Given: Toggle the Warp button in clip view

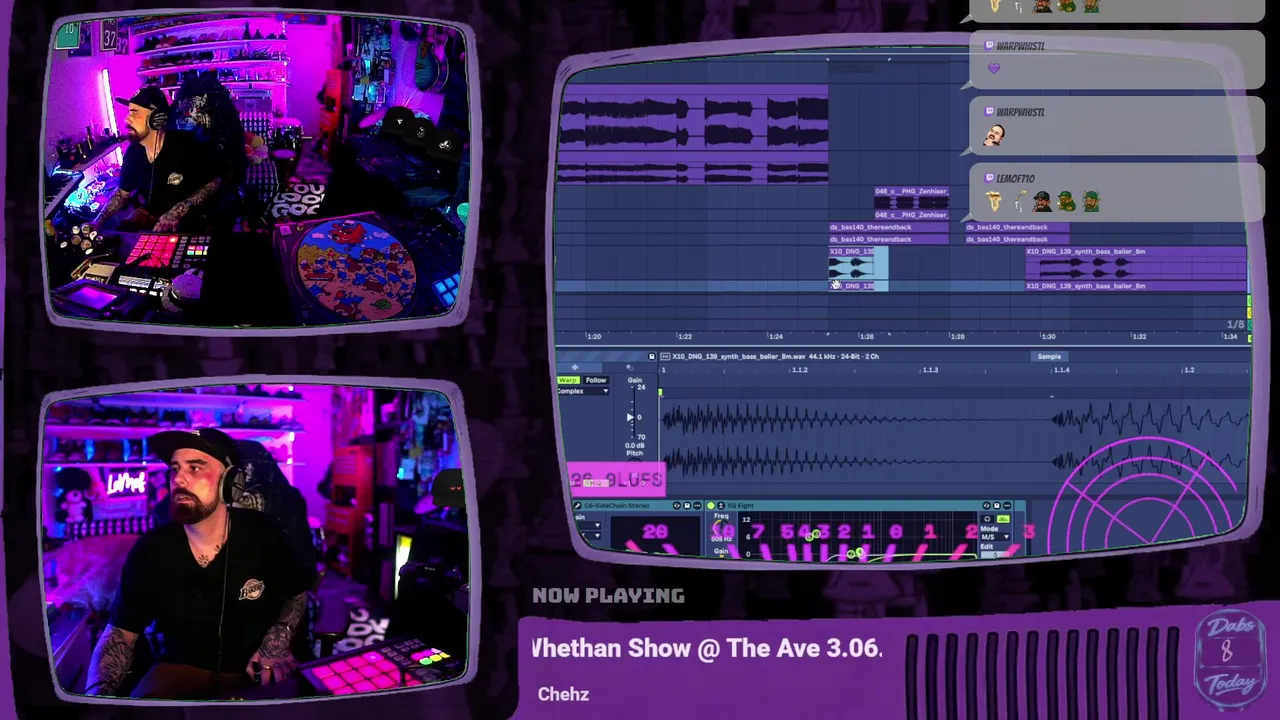Looking at the screenshot, I should tap(569, 380).
